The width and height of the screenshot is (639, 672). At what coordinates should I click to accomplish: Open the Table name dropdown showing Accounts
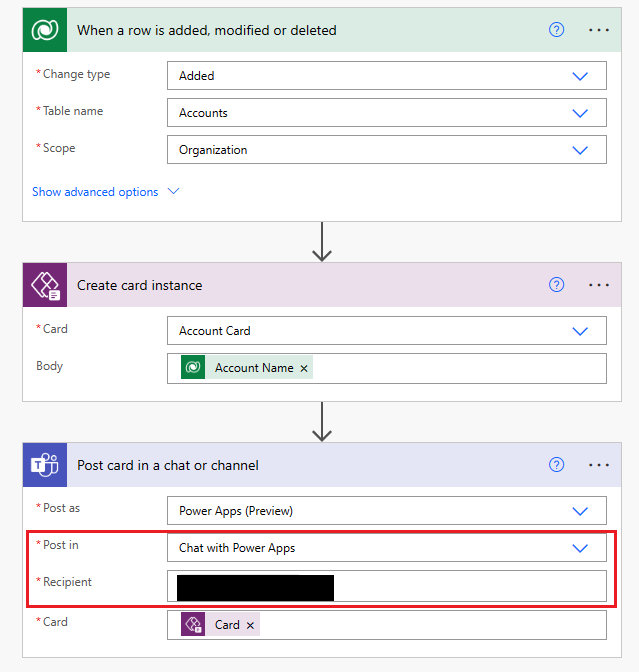pos(387,113)
